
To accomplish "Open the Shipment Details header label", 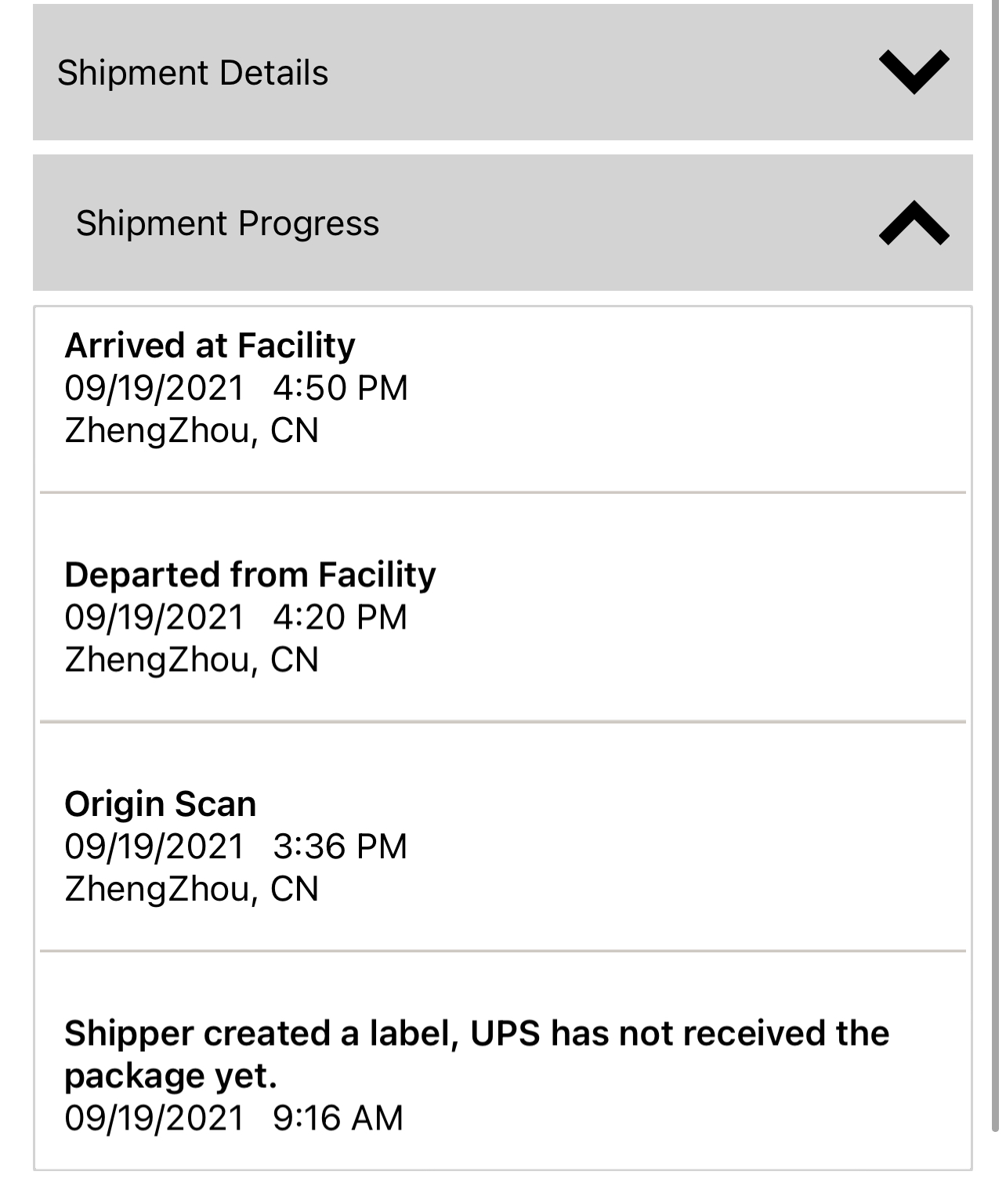I will tap(193, 73).
